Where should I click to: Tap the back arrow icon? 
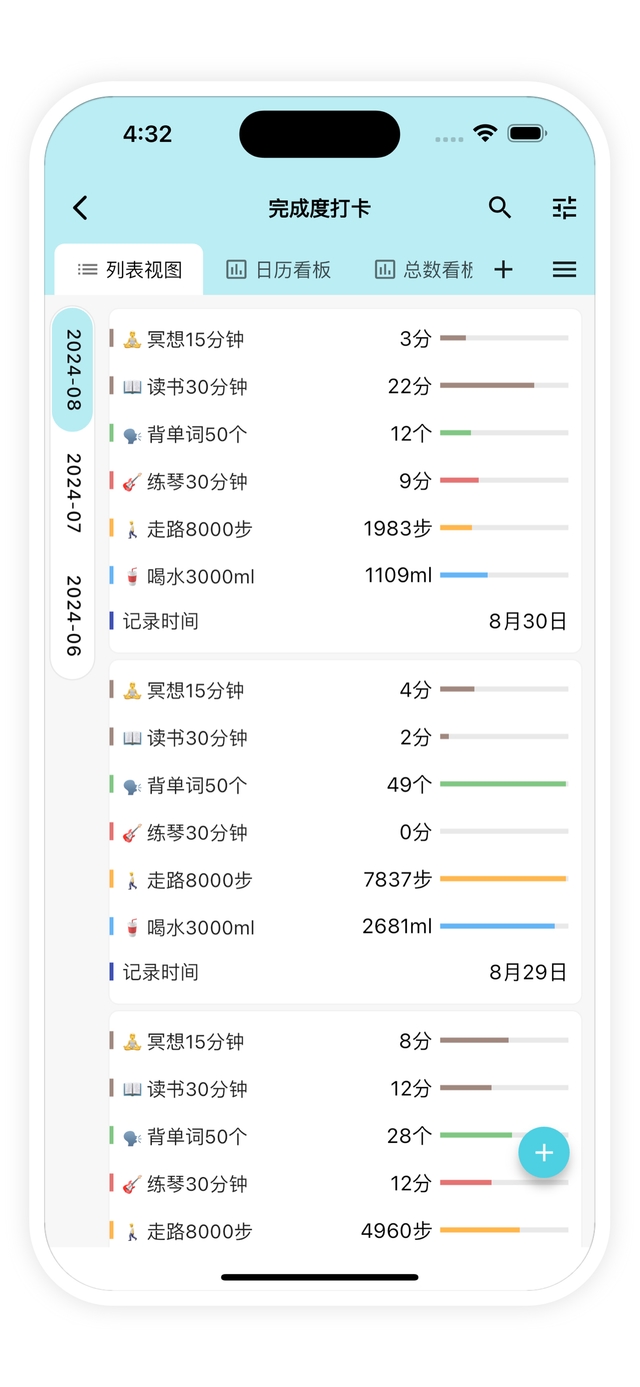tap(81, 208)
